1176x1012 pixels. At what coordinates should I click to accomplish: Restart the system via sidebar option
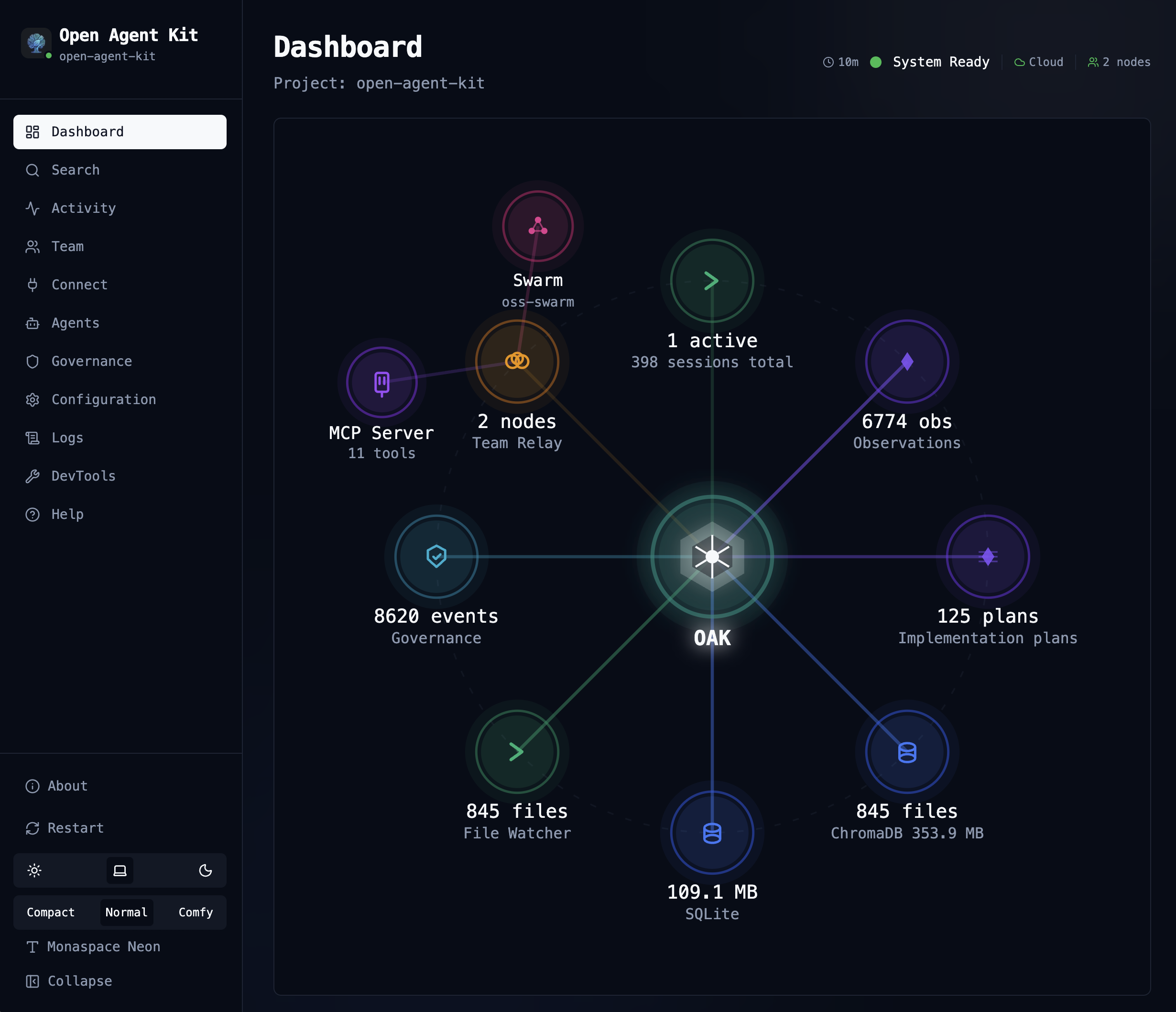(x=75, y=827)
